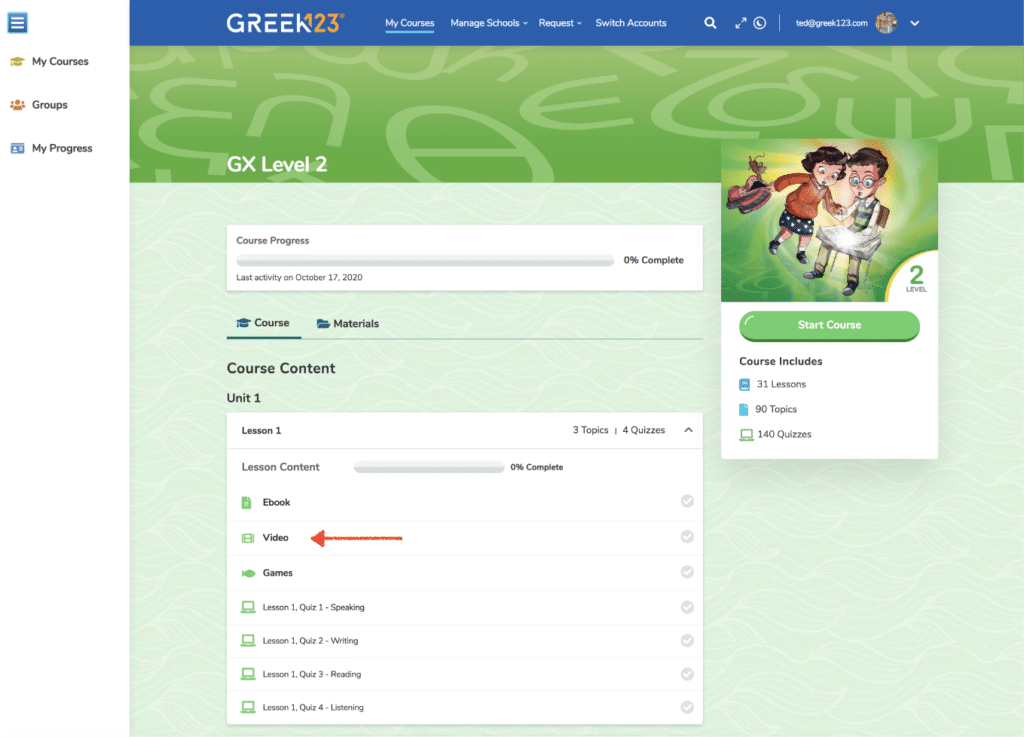Expand the account menu chevron
The width and height of the screenshot is (1024, 737).
pyautogui.click(x=915, y=24)
